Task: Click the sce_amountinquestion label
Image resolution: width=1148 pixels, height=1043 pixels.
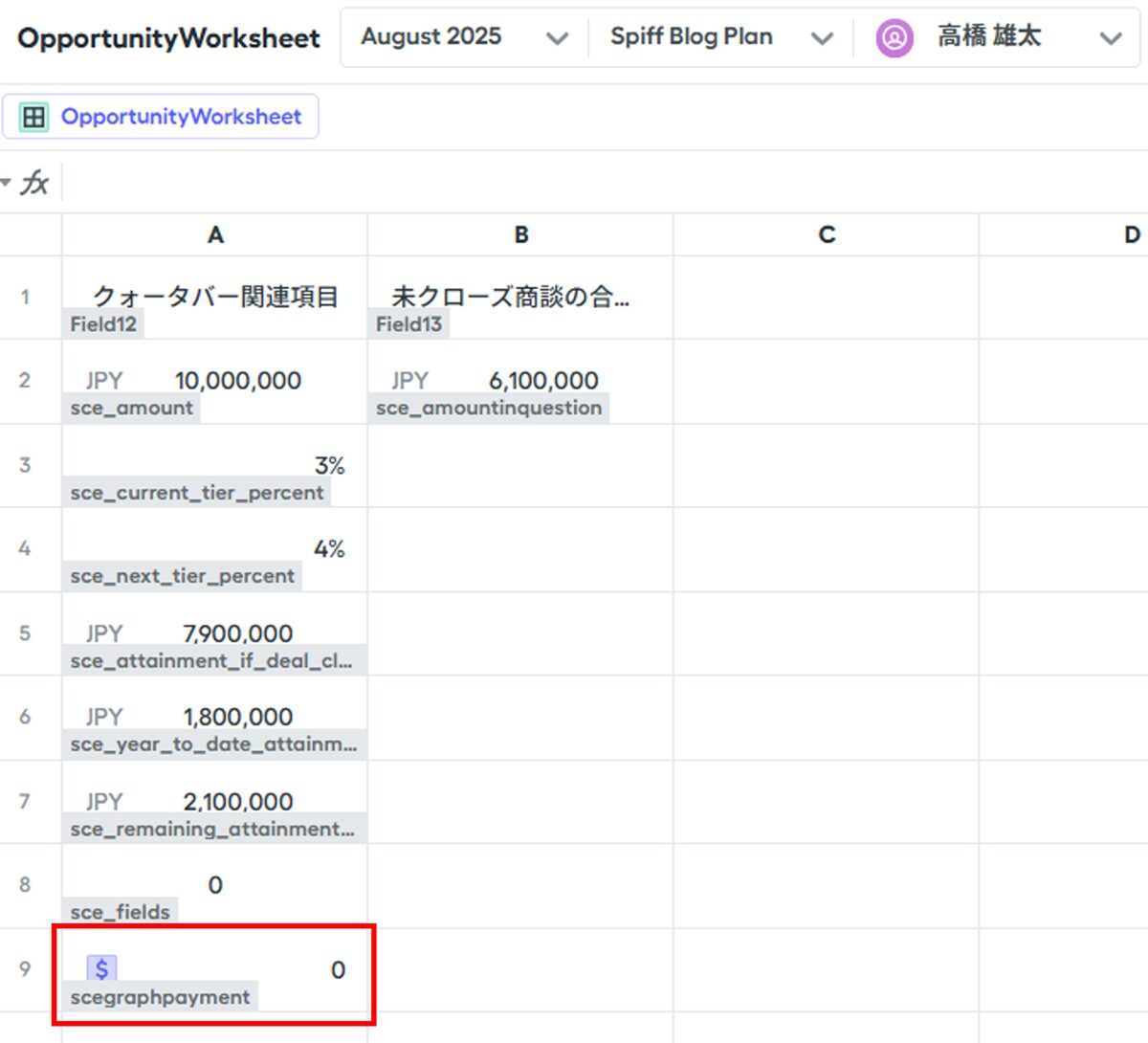Action: point(489,409)
